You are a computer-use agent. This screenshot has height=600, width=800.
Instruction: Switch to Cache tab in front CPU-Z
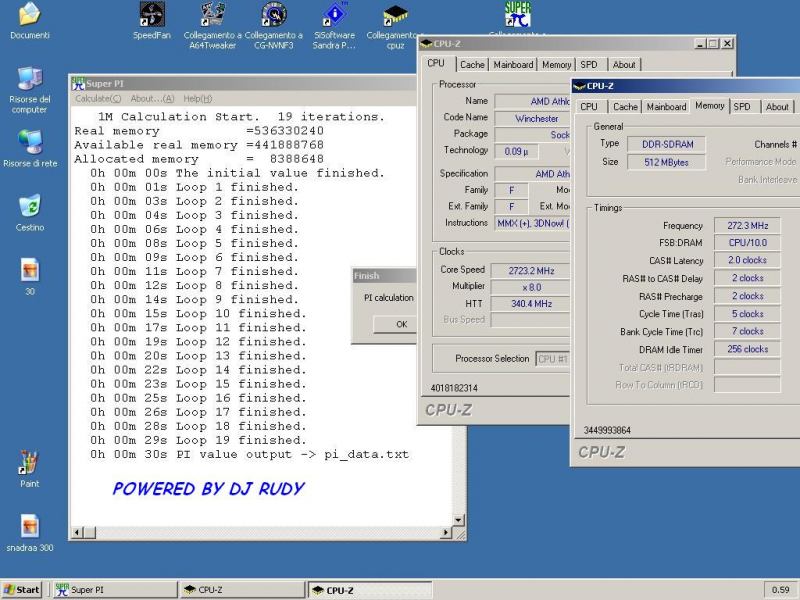[625, 107]
